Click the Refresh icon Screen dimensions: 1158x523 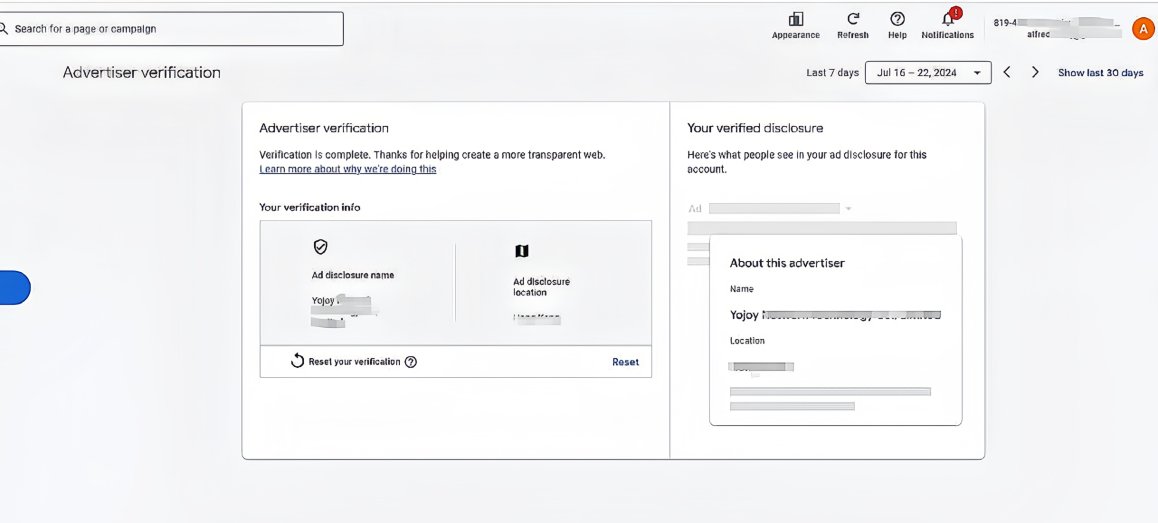tap(853, 19)
